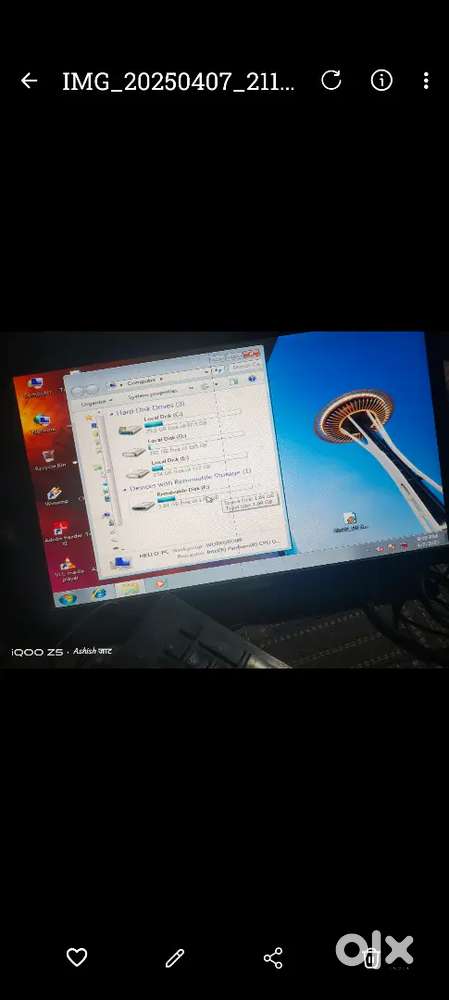Image resolution: width=449 pixels, height=1000 pixels.
Task: Tap the trash delete icon
Action: tap(371, 958)
